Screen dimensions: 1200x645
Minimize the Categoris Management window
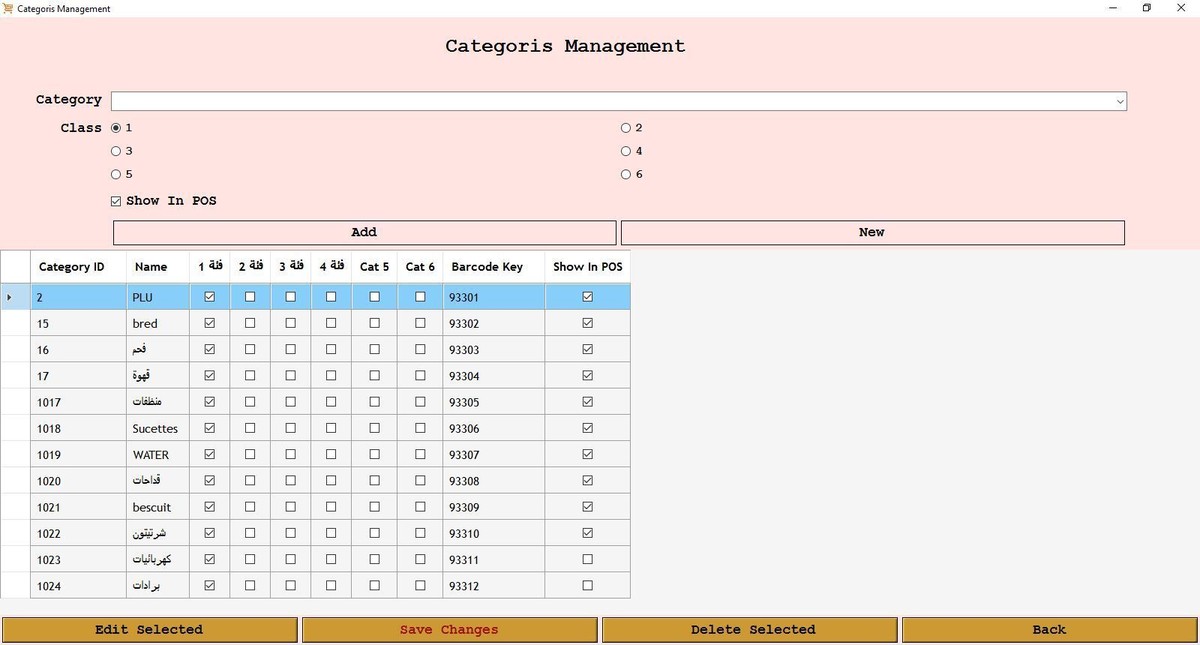[x=1113, y=8]
